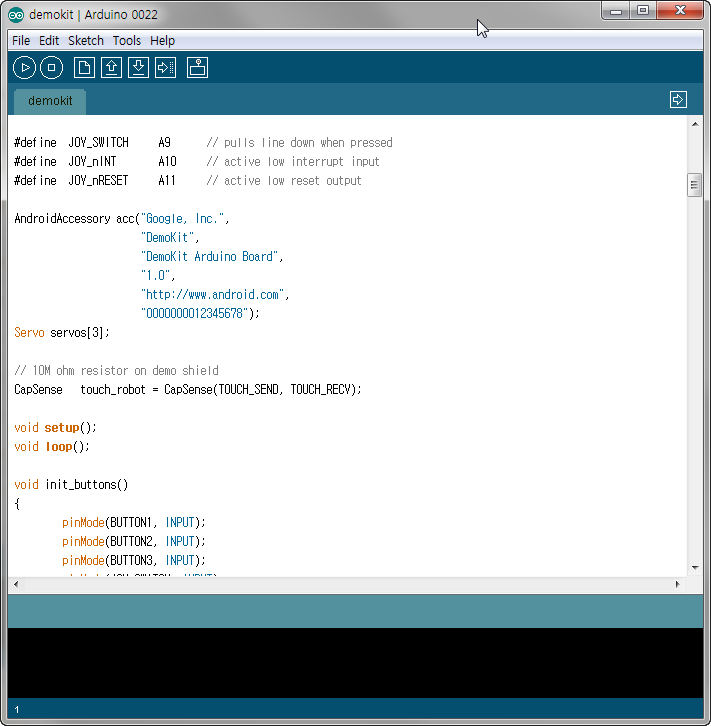This screenshot has height=726, width=711.
Task: Open the tab menu arrow button
Action: [678, 100]
